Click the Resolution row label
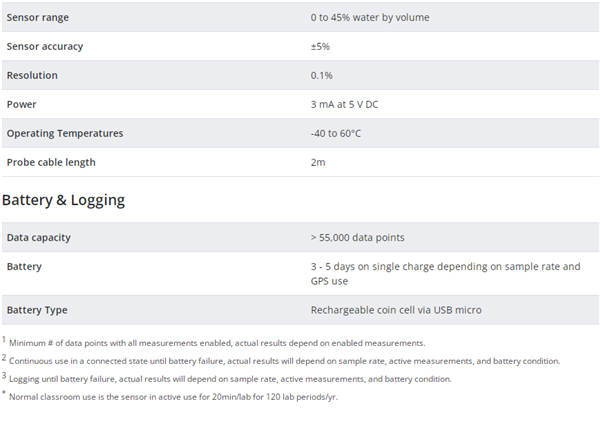 [32, 75]
